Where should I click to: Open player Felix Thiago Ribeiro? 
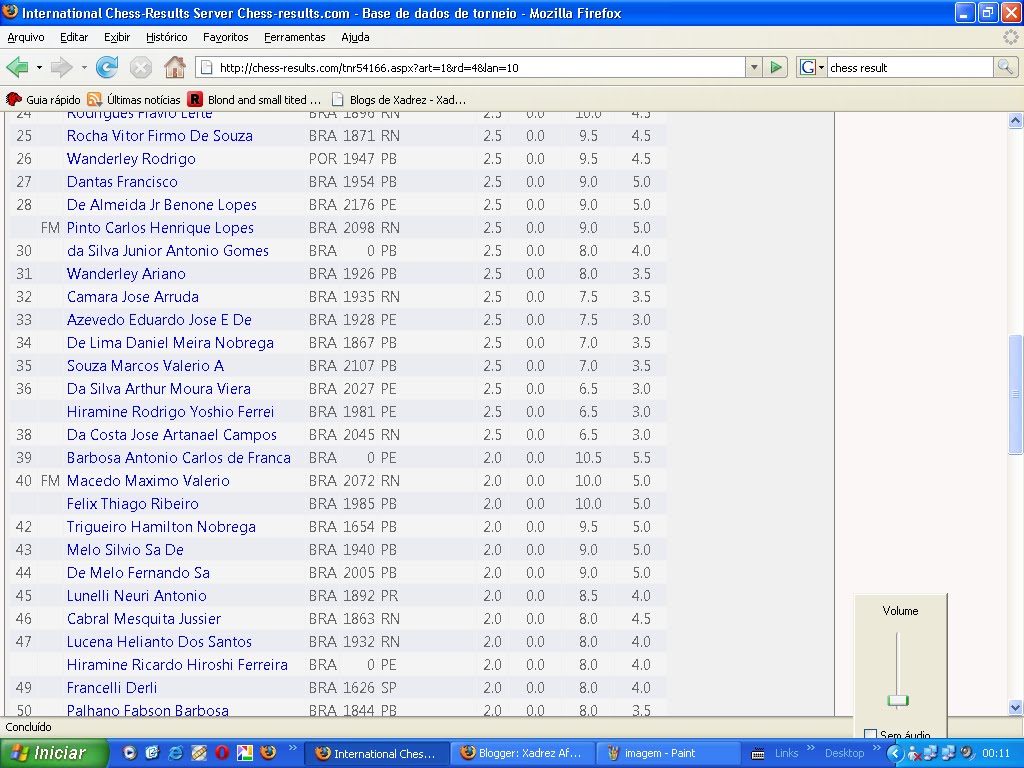click(133, 504)
